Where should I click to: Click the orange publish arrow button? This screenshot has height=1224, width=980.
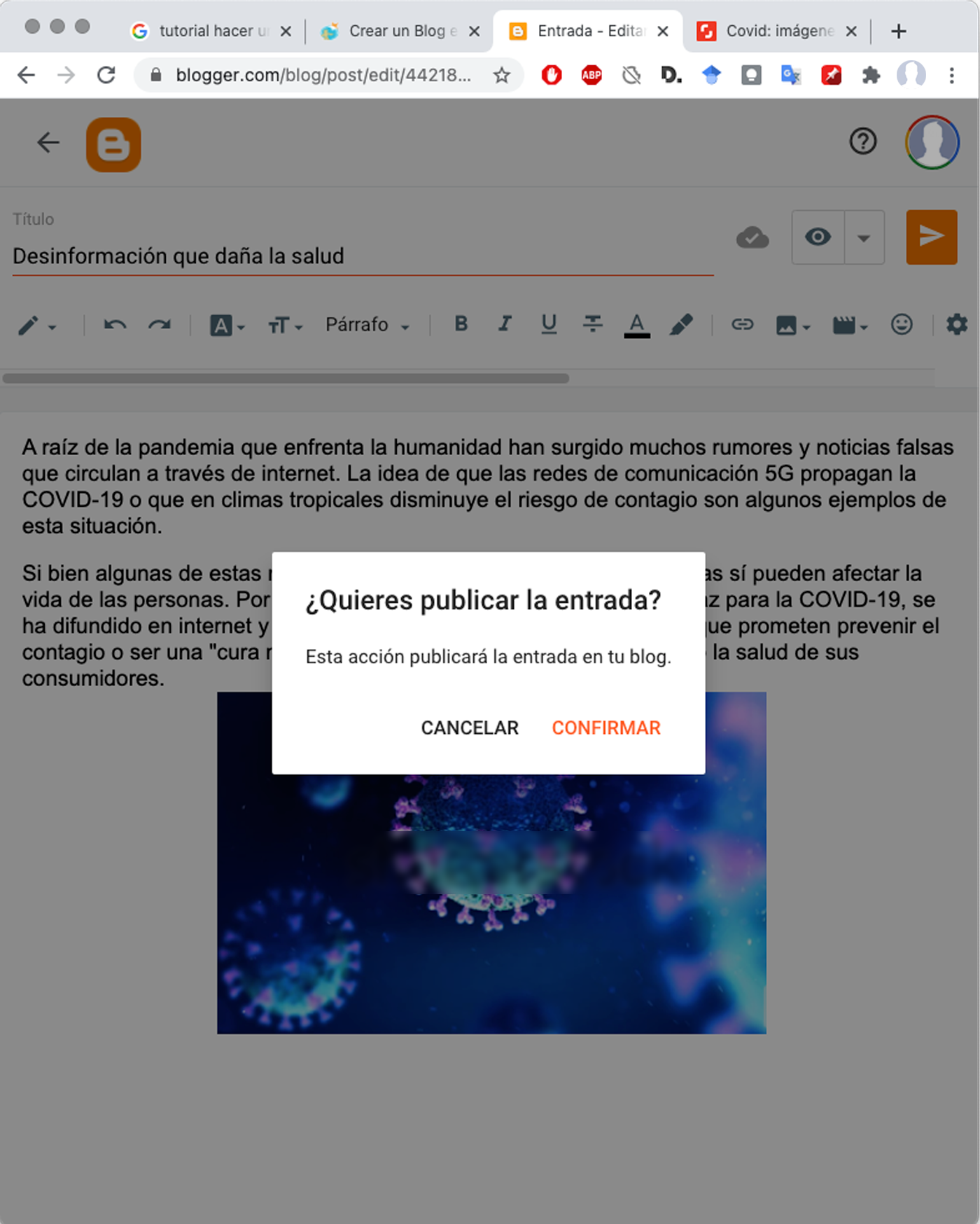coord(931,237)
